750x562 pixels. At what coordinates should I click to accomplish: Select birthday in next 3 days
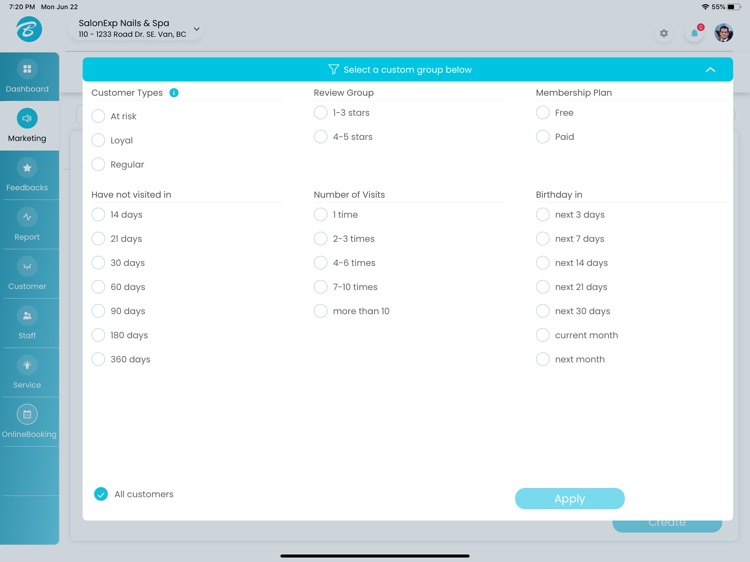543,215
